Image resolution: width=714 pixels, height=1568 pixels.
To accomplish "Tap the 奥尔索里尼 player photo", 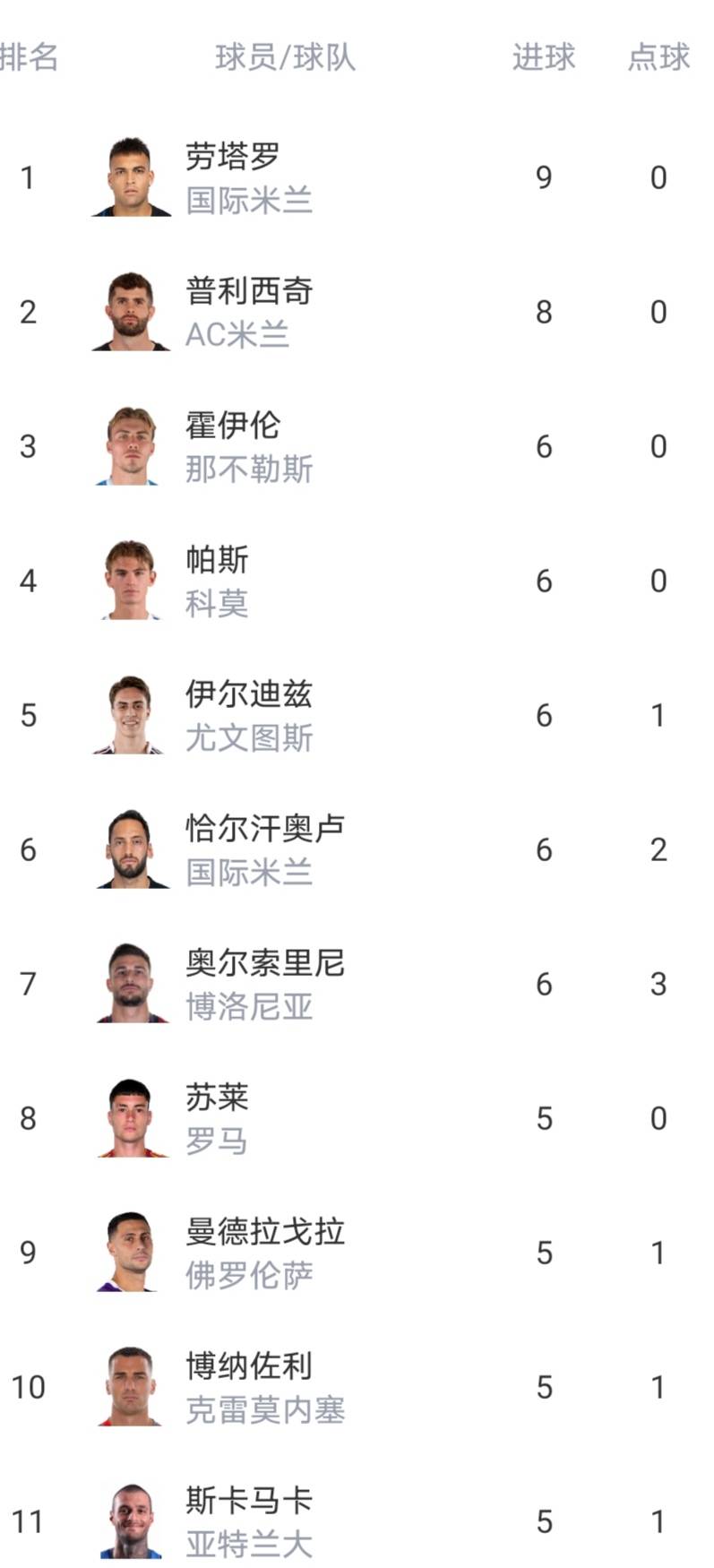I will [131, 984].
